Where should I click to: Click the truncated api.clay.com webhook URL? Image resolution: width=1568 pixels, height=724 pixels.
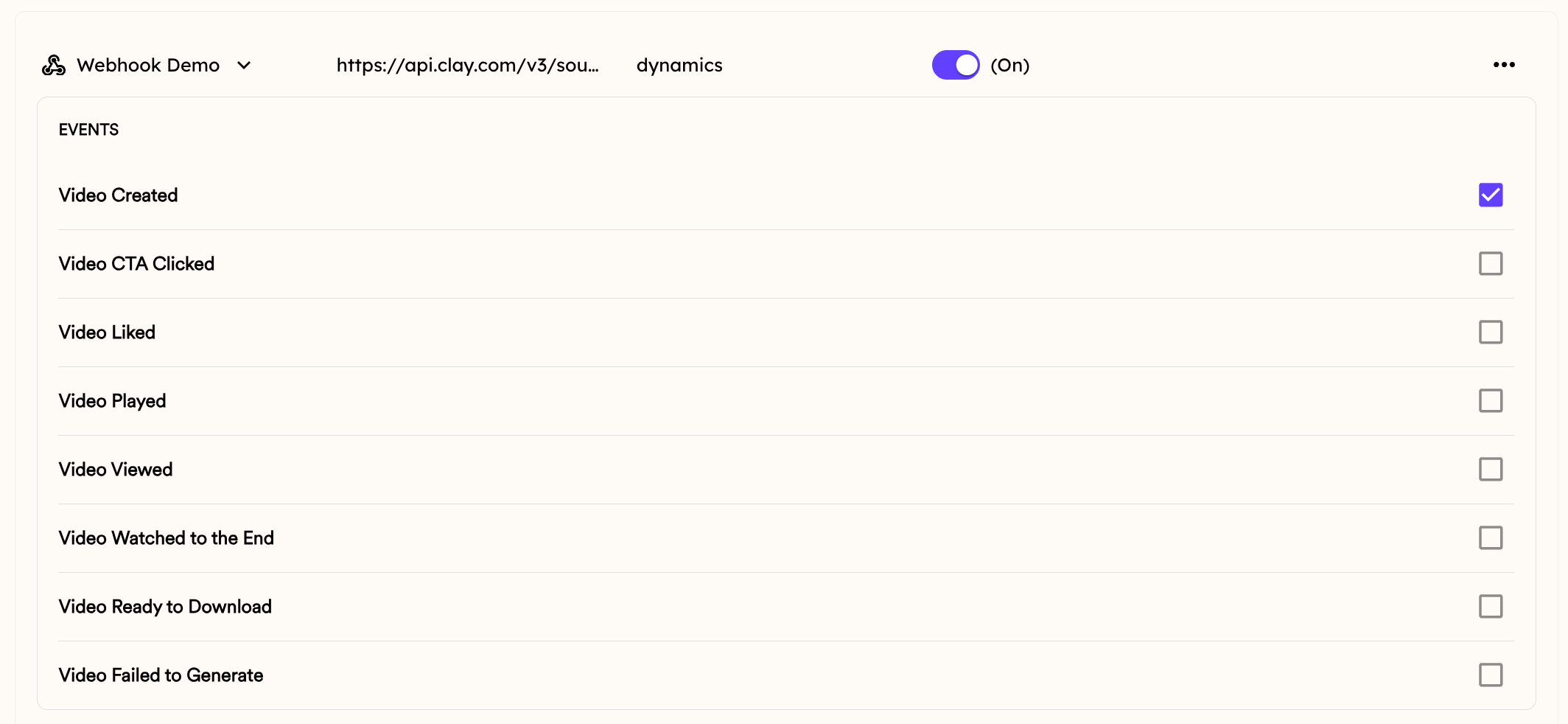coord(467,66)
